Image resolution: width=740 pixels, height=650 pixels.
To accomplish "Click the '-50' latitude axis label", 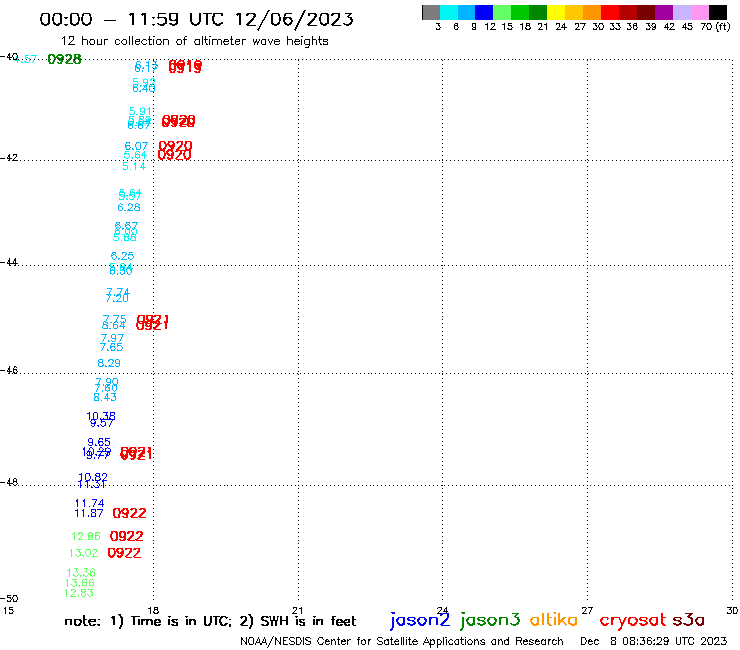I will tap(9, 599).
